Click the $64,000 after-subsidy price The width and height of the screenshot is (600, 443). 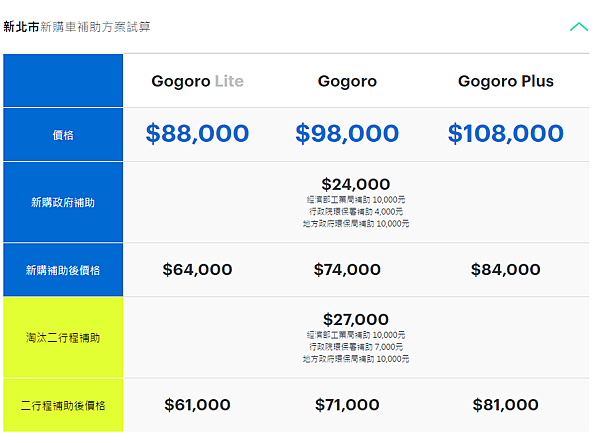pyautogui.click(x=197, y=270)
